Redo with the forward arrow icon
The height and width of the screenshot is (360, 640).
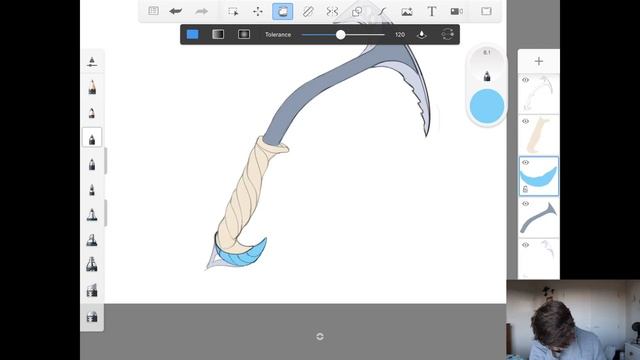(x=201, y=11)
